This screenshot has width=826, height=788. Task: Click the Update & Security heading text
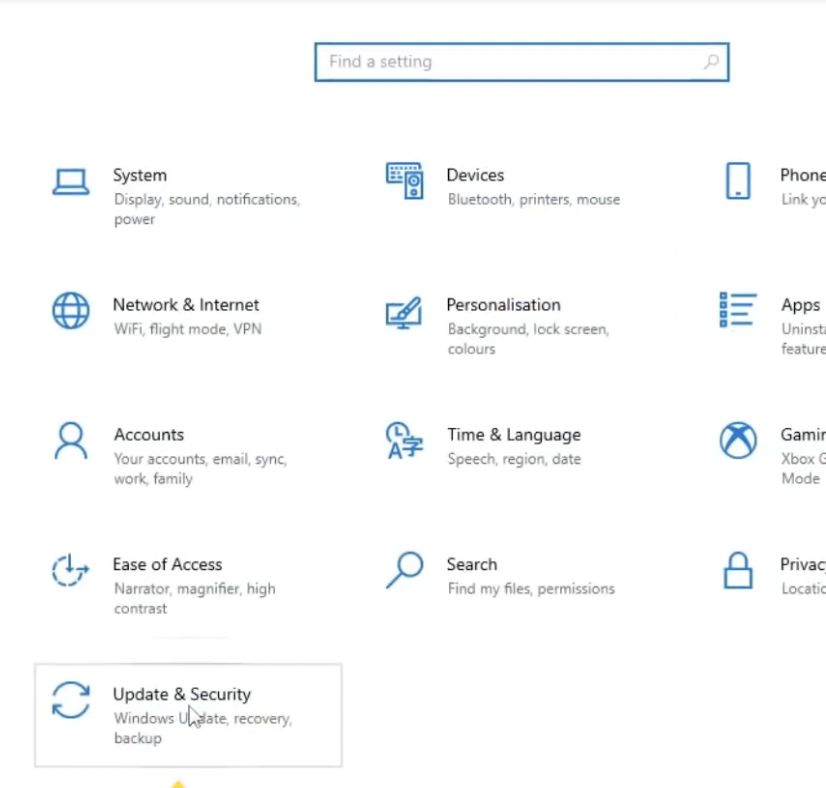click(x=182, y=694)
